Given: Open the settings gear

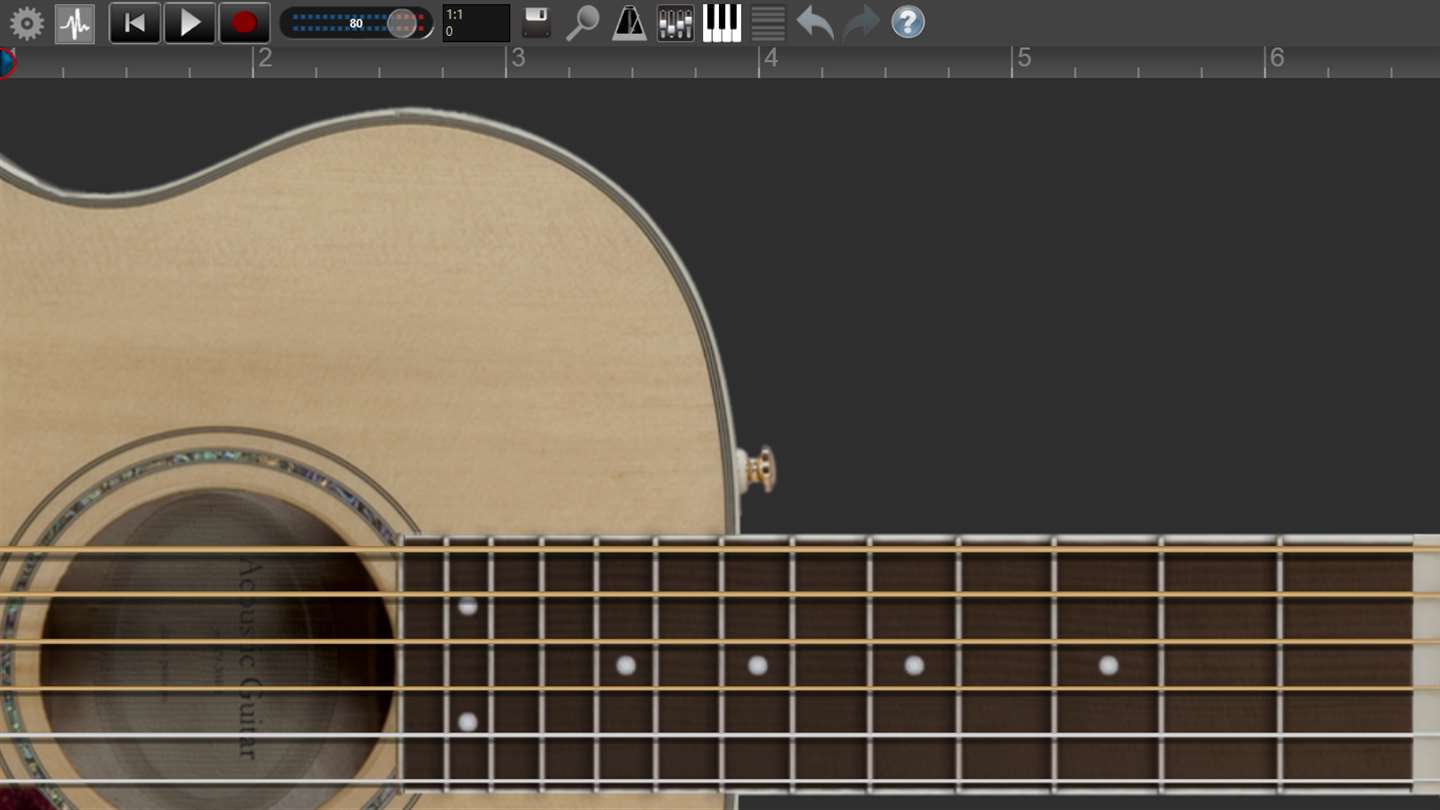Looking at the screenshot, I should coord(27,24).
